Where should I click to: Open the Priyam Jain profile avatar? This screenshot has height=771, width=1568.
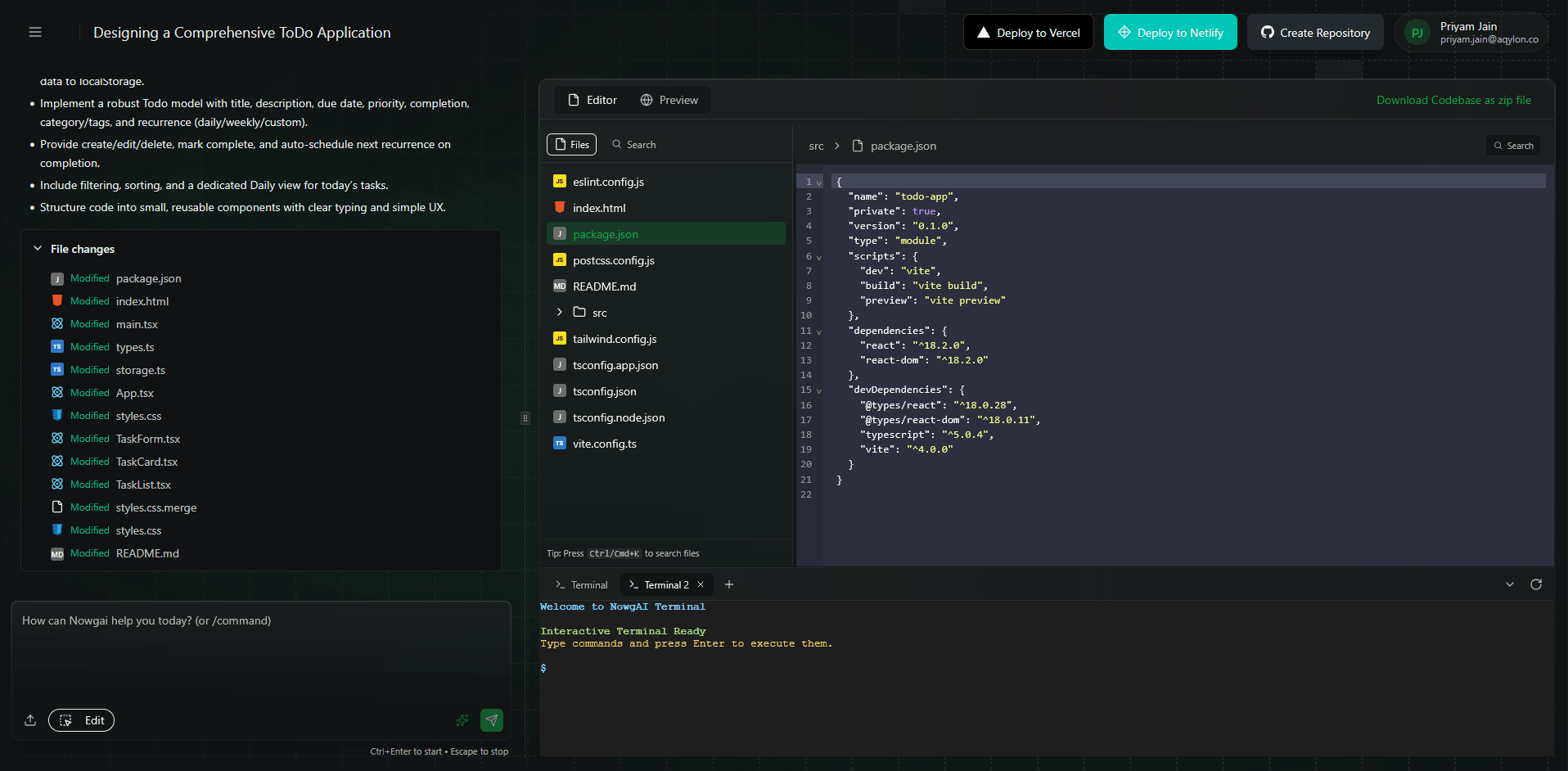click(x=1417, y=32)
